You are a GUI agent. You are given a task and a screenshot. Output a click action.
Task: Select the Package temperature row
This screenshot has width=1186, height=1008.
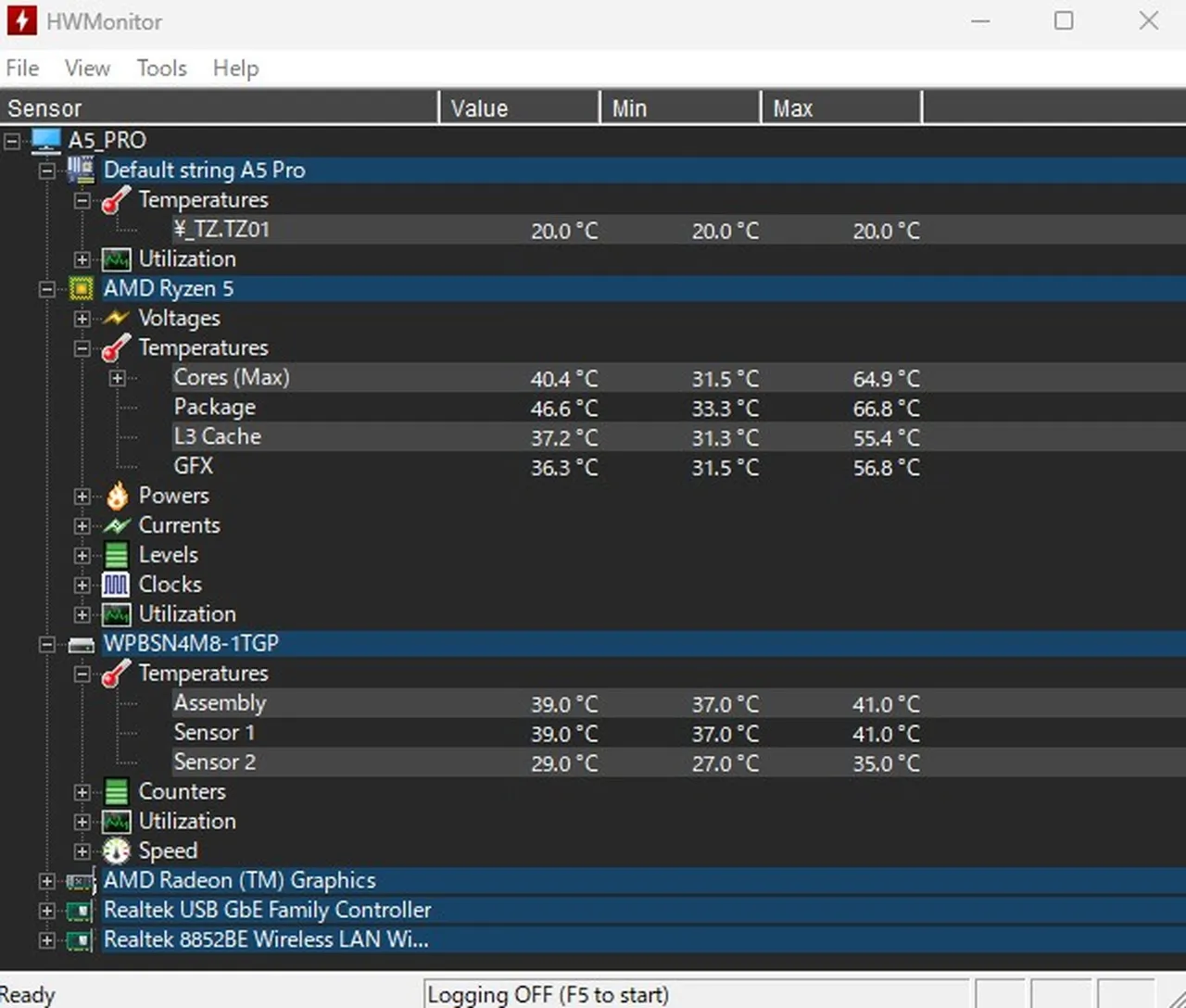pos(215,408)
